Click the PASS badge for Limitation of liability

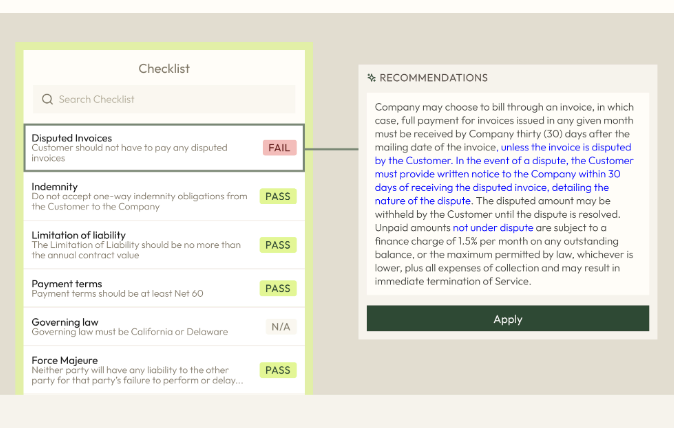[278, 245]
